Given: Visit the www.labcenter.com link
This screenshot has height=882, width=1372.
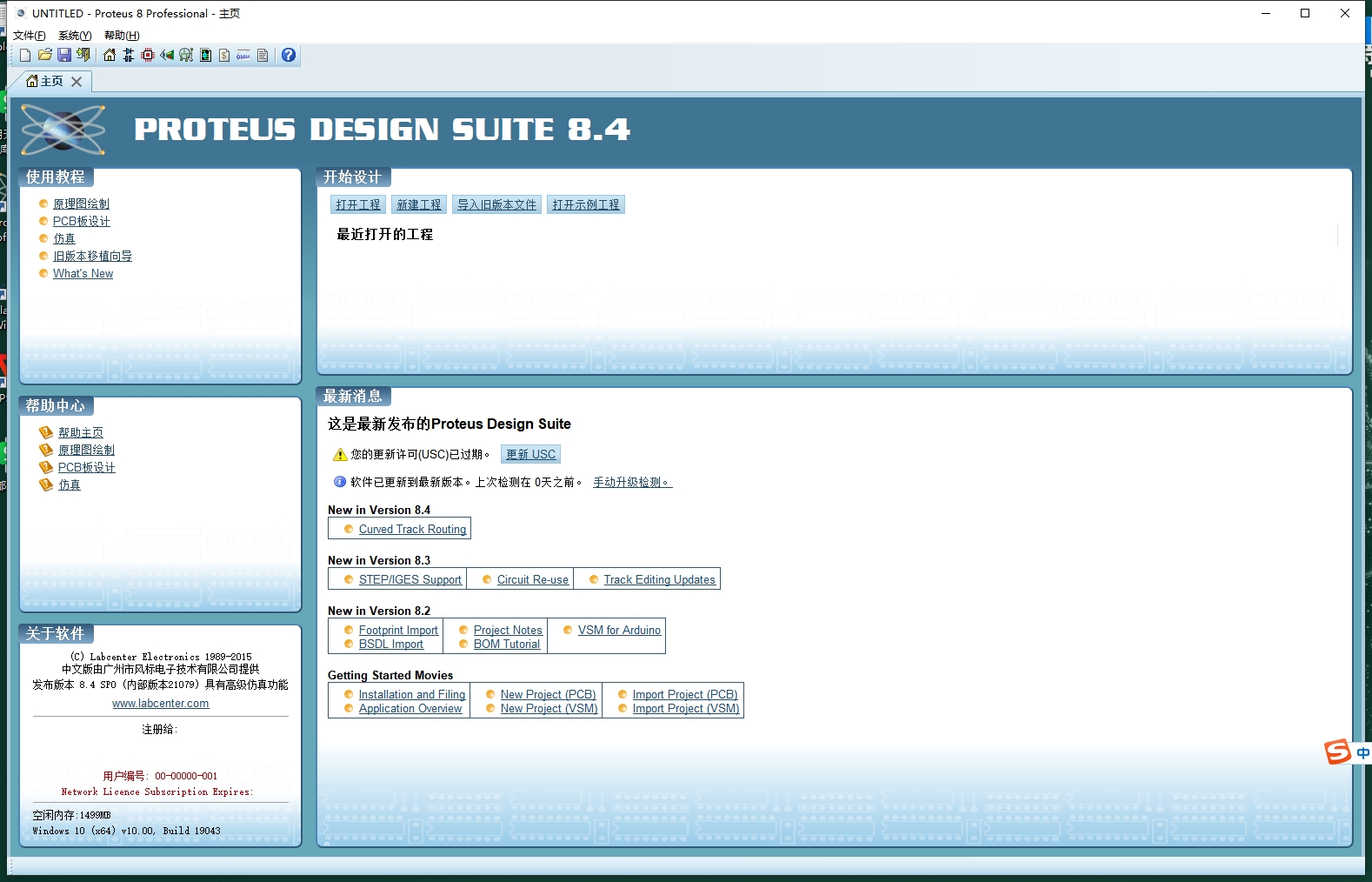Looking at the screenshot, I should (x=161, y=704).
